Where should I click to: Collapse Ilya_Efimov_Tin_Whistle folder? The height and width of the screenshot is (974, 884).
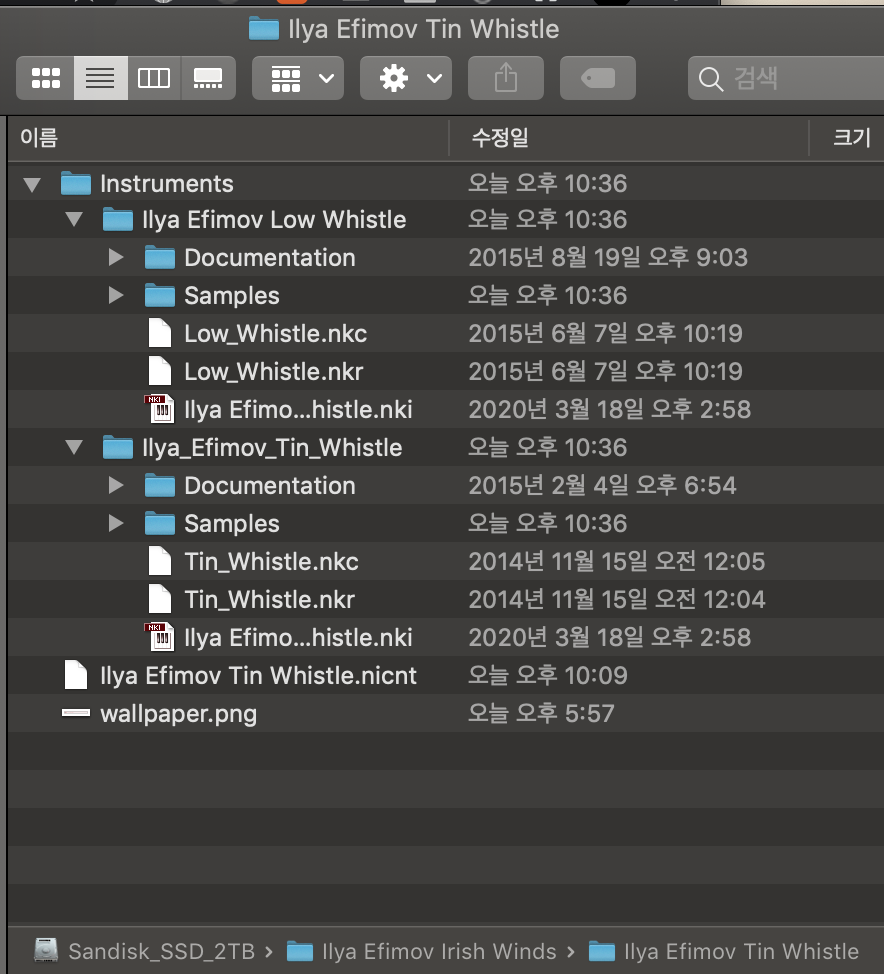(74, 447)
